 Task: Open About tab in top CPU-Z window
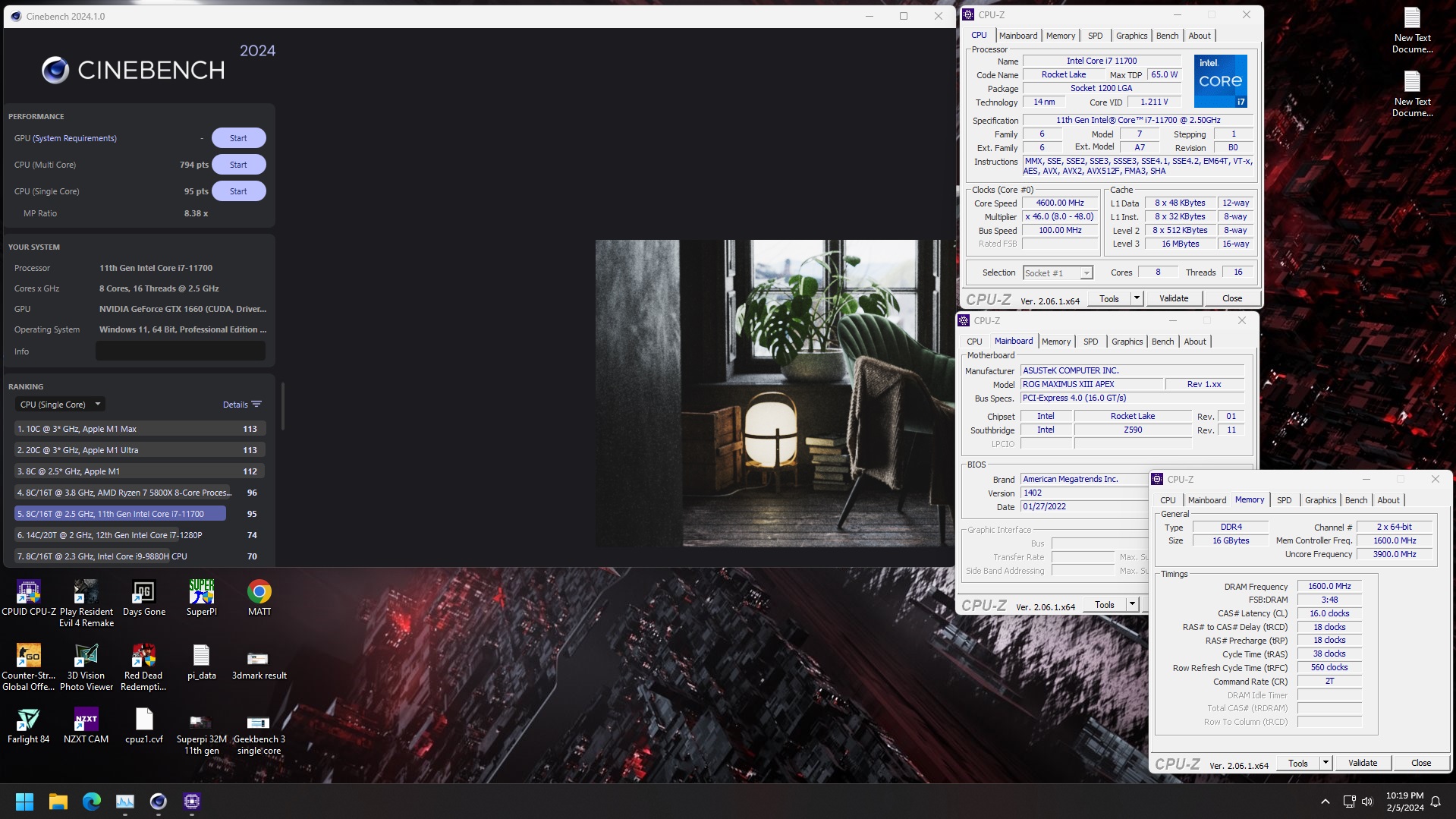pyautogui.click(x=1200, y=36)
